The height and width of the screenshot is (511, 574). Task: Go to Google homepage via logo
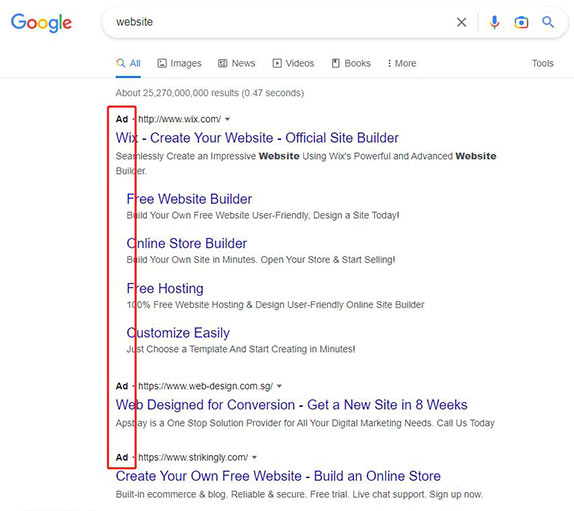(41, 23)
